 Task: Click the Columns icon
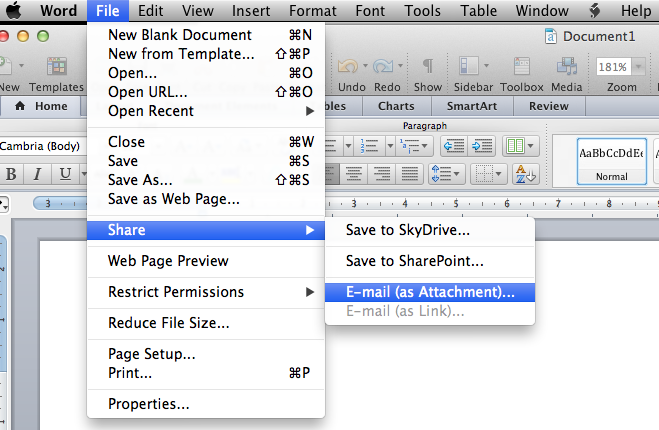click(x=515, y=146)
